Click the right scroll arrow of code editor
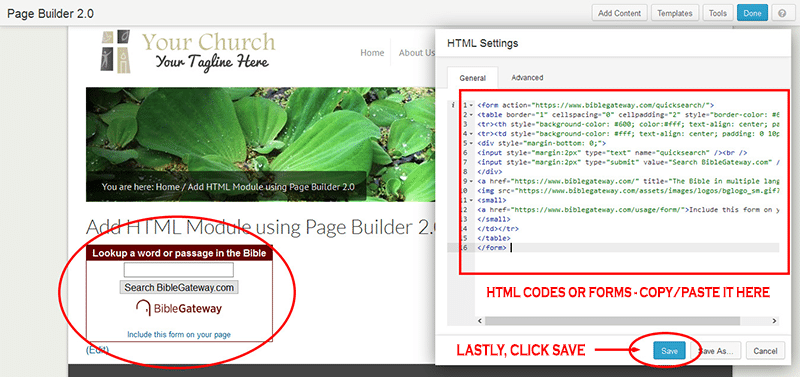 pyautogui.click(x=774, y=321)
